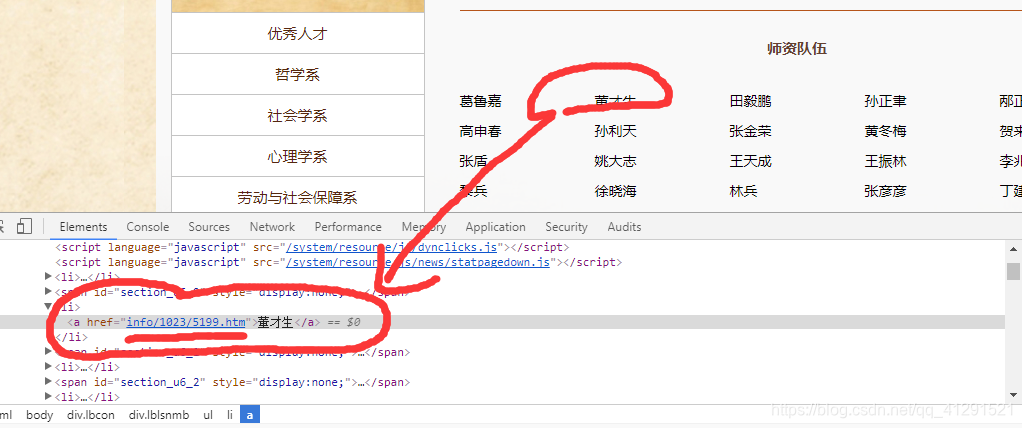
Task: Select the dynclicks.js script tag row
Action: (x=502, y=248)
